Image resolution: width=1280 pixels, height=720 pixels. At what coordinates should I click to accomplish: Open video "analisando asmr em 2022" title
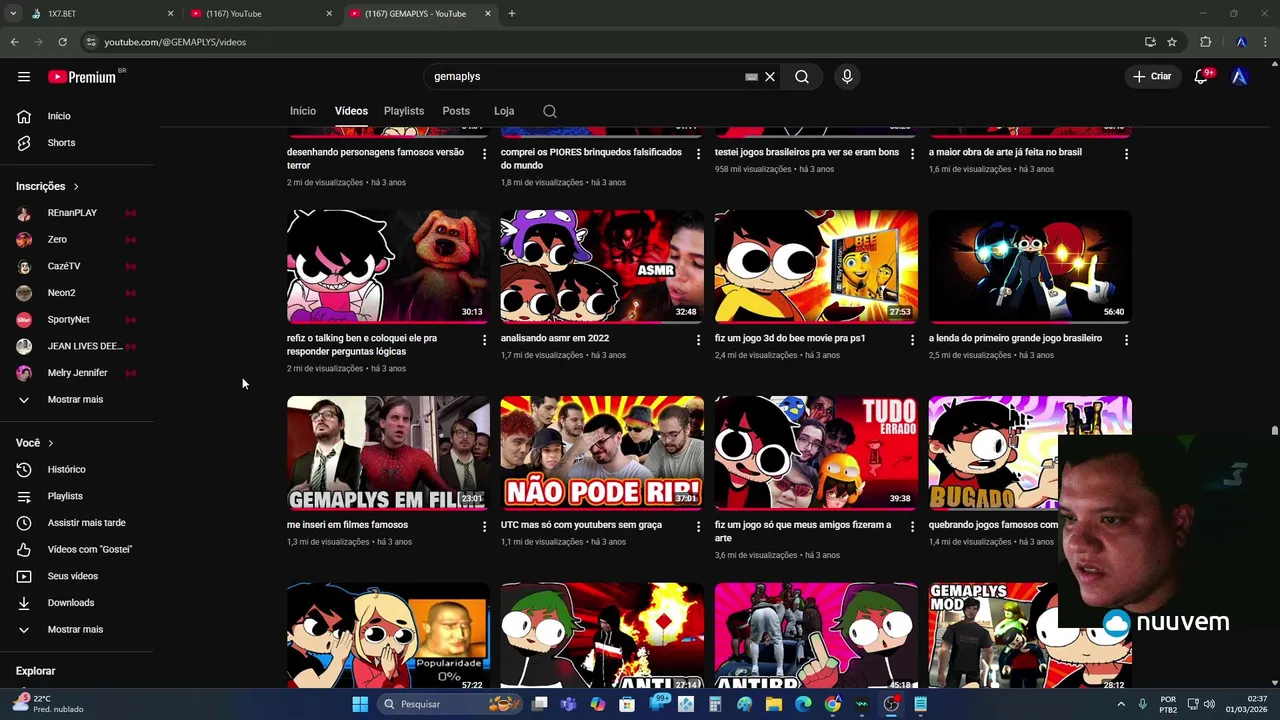pyautogui.click(x=555, y=338)
